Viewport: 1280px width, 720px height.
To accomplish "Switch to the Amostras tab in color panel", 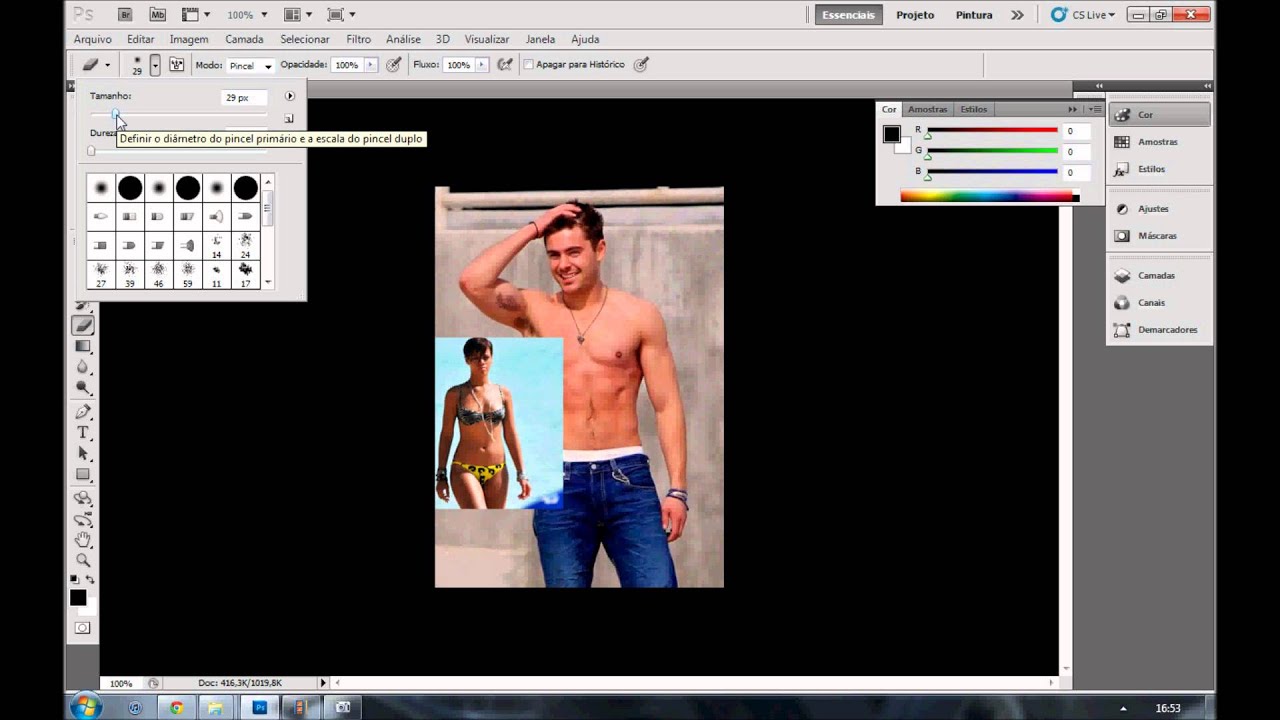I will coord(927,109).
